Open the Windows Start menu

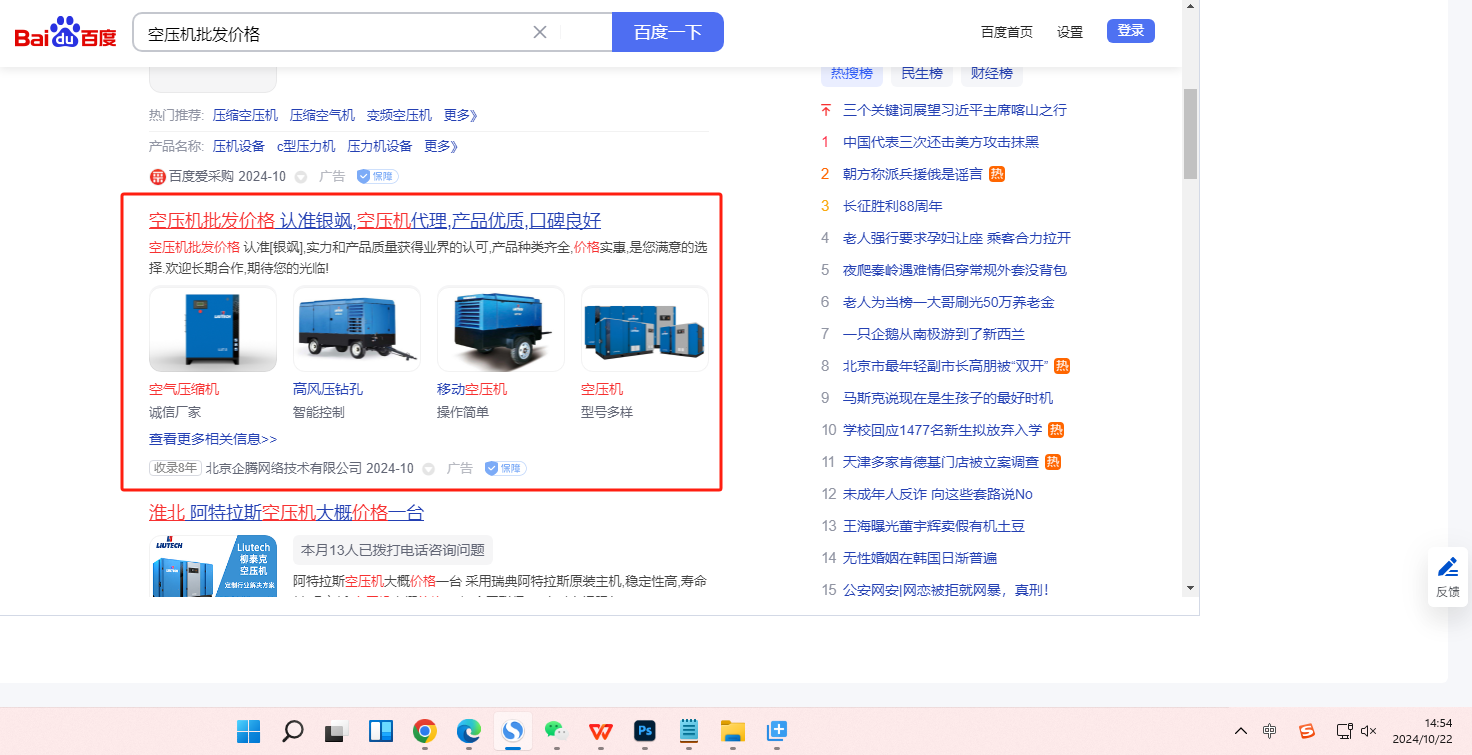(249, 731)
